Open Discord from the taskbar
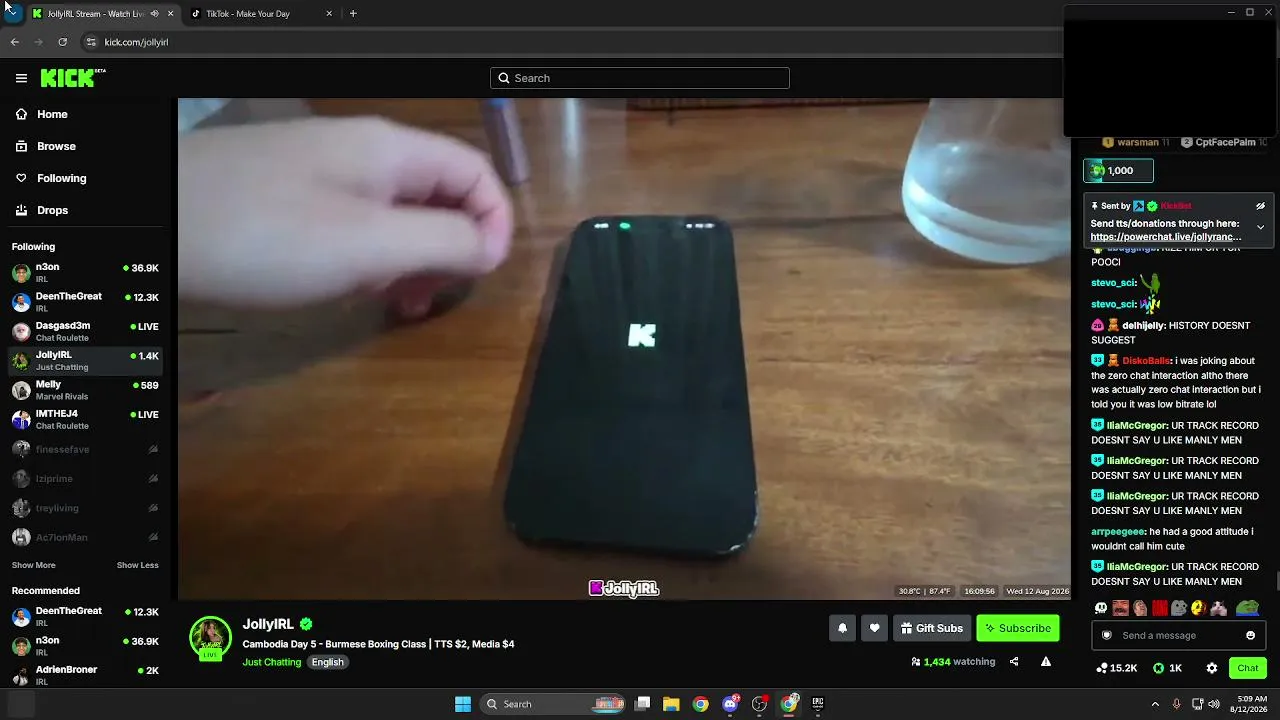 pyautogui.click(x=730, y=704)
